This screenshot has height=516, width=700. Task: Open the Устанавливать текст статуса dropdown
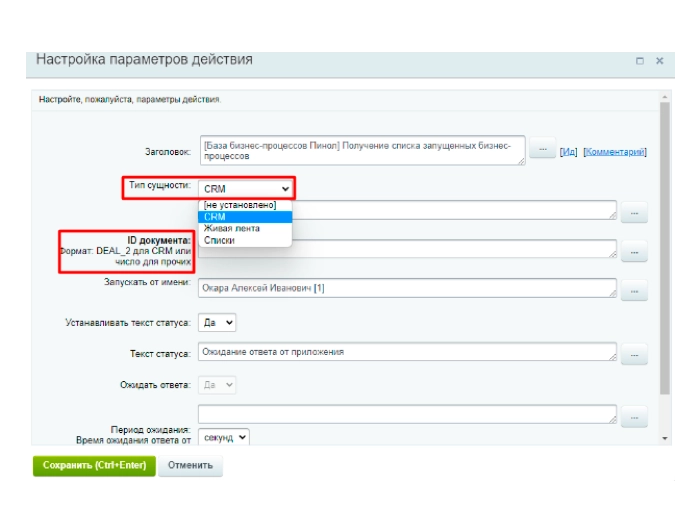tap(218, 323)
